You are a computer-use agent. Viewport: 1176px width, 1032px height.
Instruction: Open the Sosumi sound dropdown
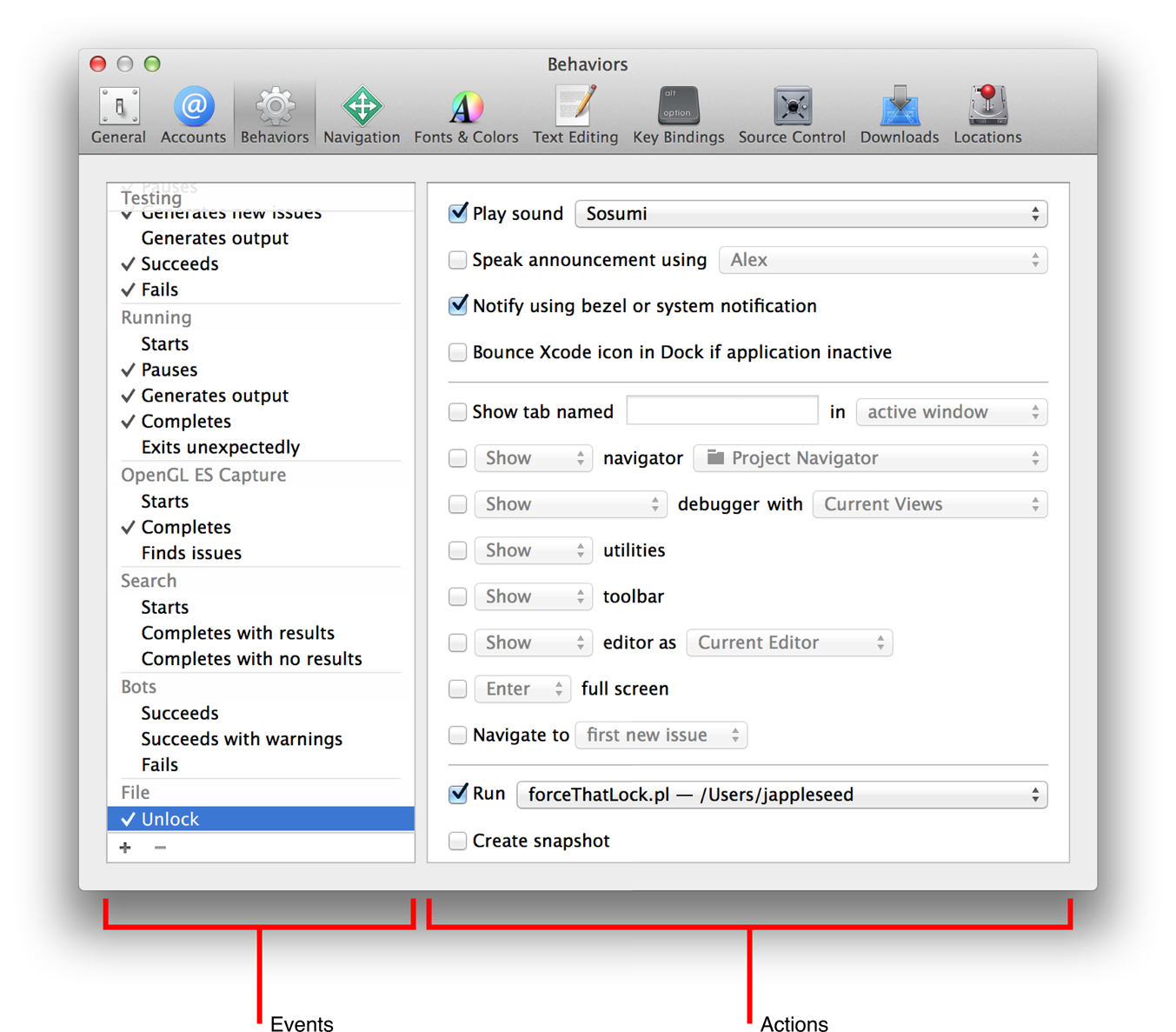point(810,214)
